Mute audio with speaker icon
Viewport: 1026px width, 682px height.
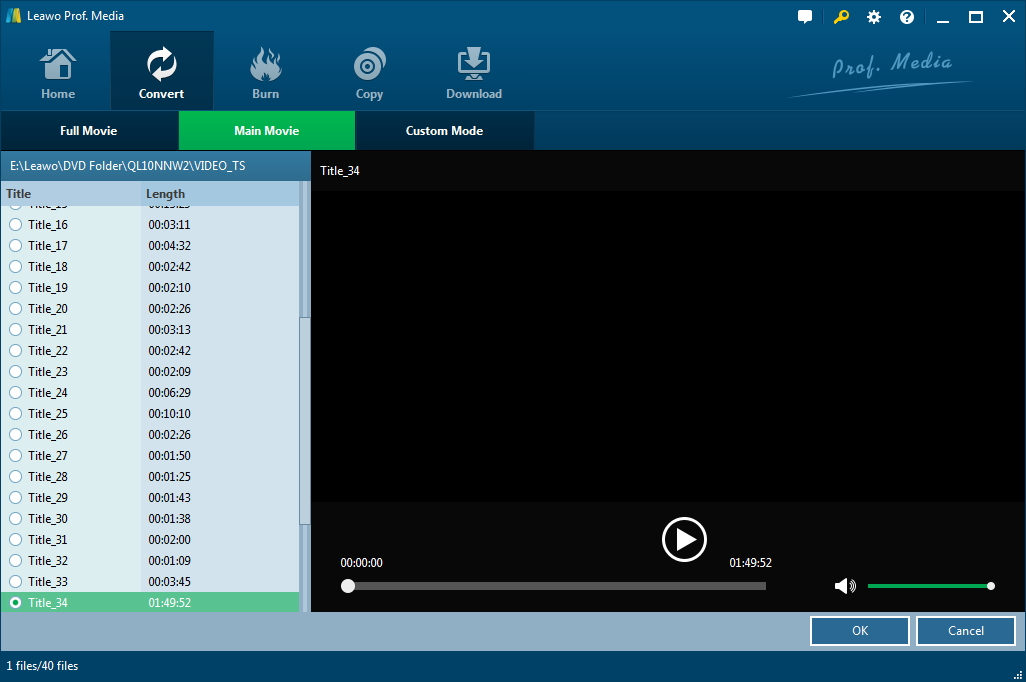coord(845,586)
